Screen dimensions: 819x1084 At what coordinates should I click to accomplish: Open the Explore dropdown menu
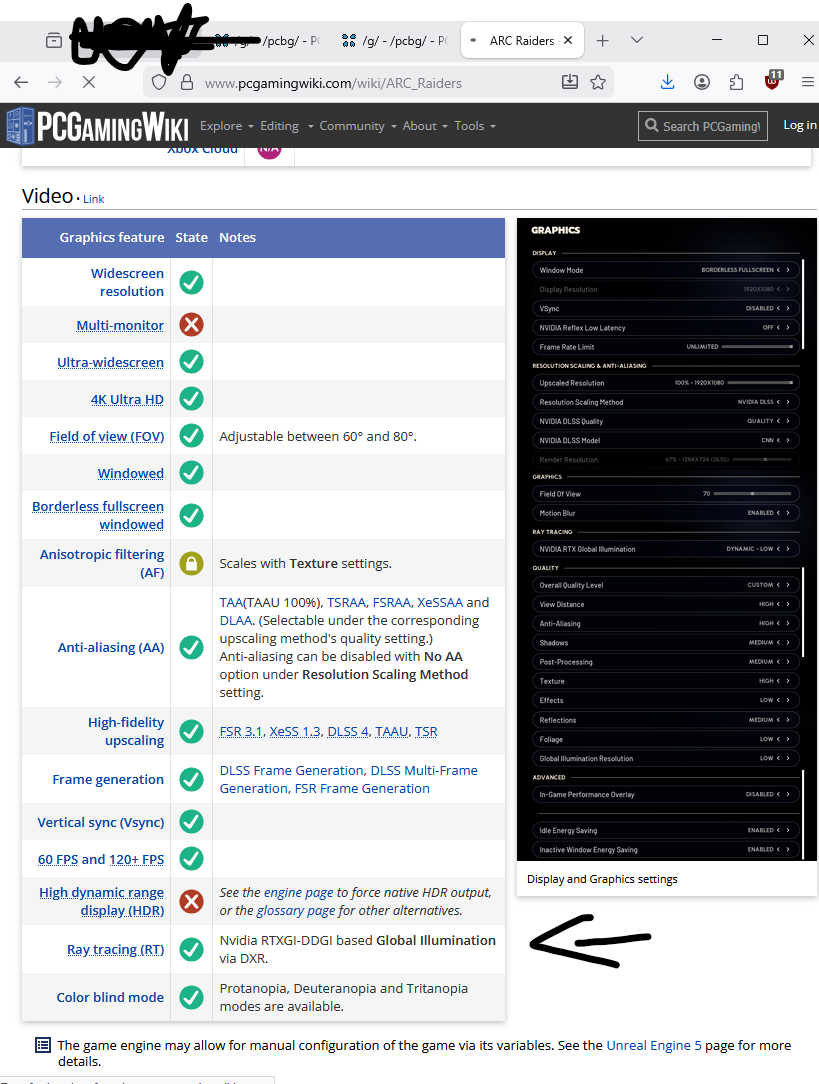(x=227, y=126)
